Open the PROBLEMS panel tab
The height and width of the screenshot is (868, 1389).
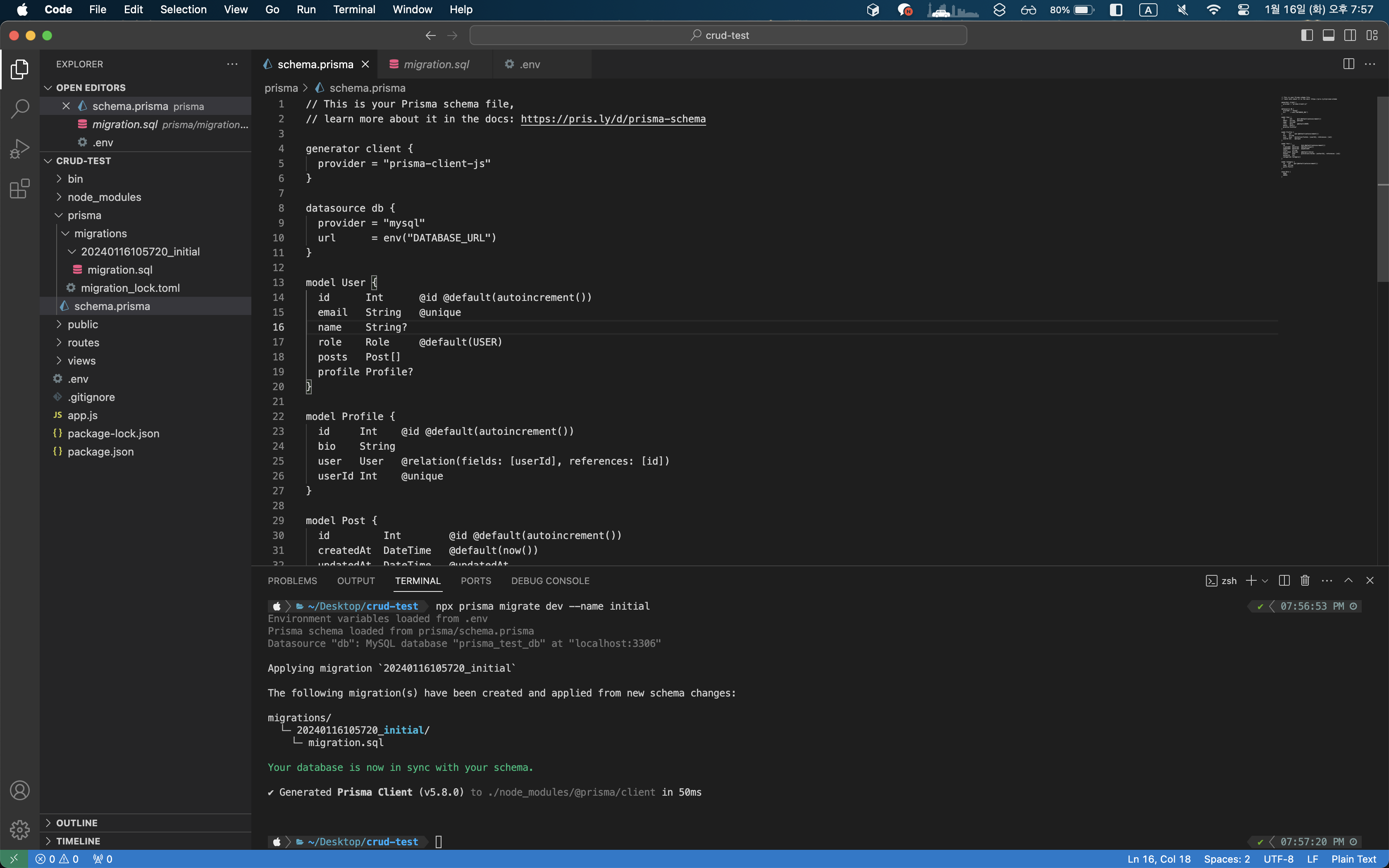point(292,581)
